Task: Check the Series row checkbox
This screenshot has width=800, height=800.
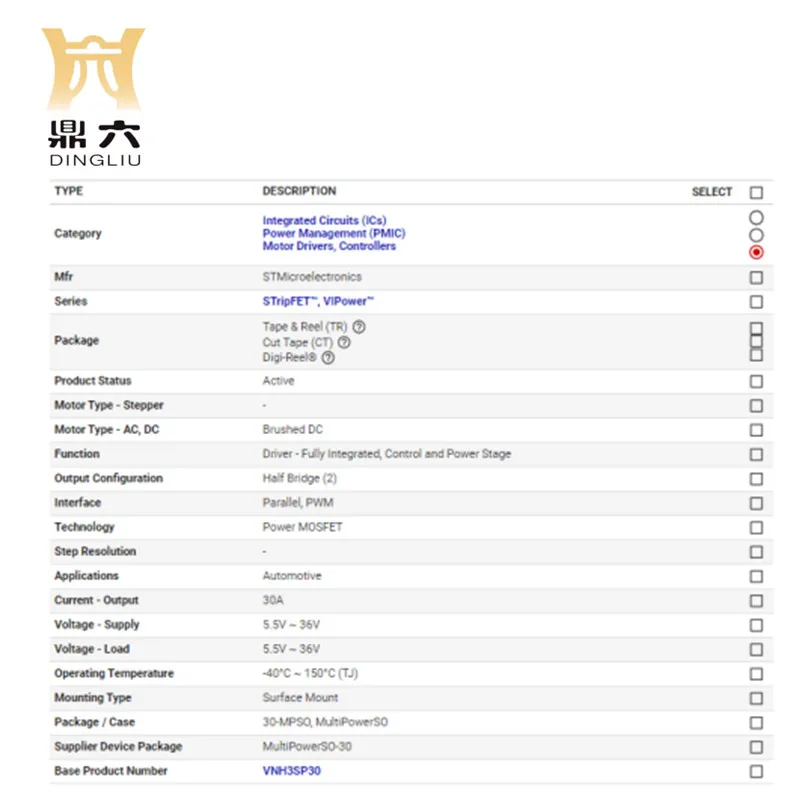Action: 756,302
